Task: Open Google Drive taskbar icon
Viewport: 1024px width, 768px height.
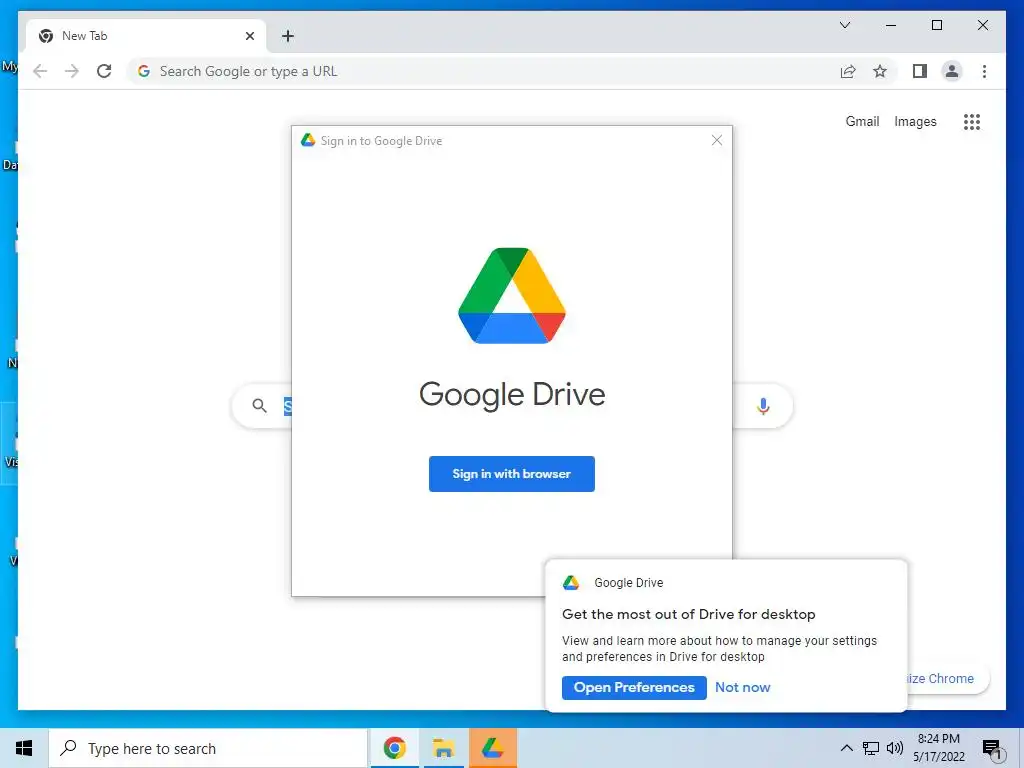Action: [492, 748]
